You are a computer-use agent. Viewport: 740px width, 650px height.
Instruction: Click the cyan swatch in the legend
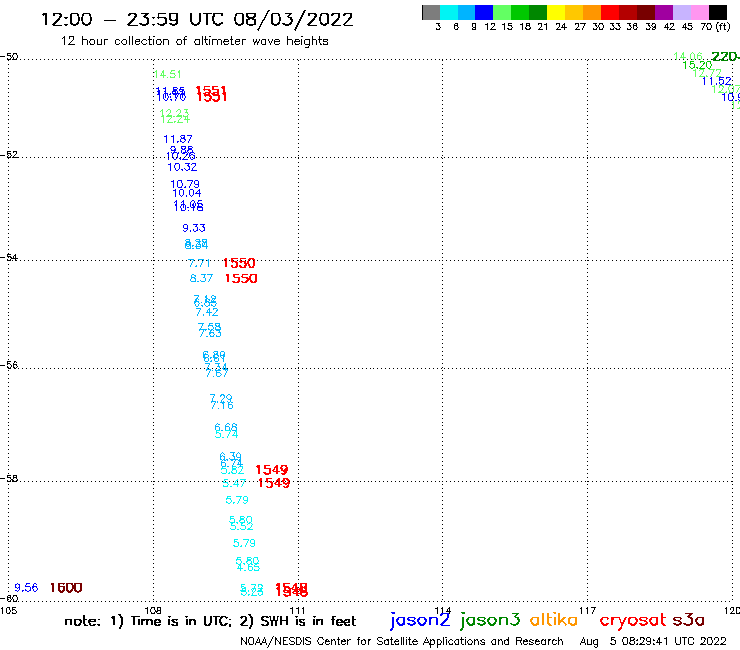pos(448,12)
